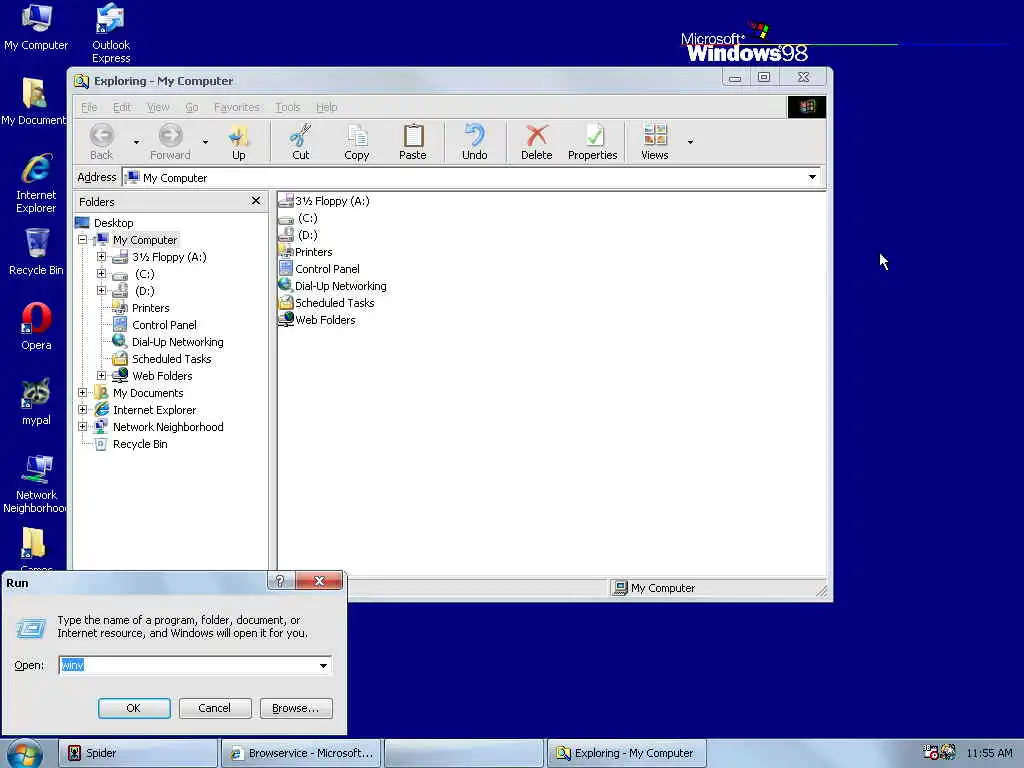Click the Views toolbar icon

tap(655, 135)
